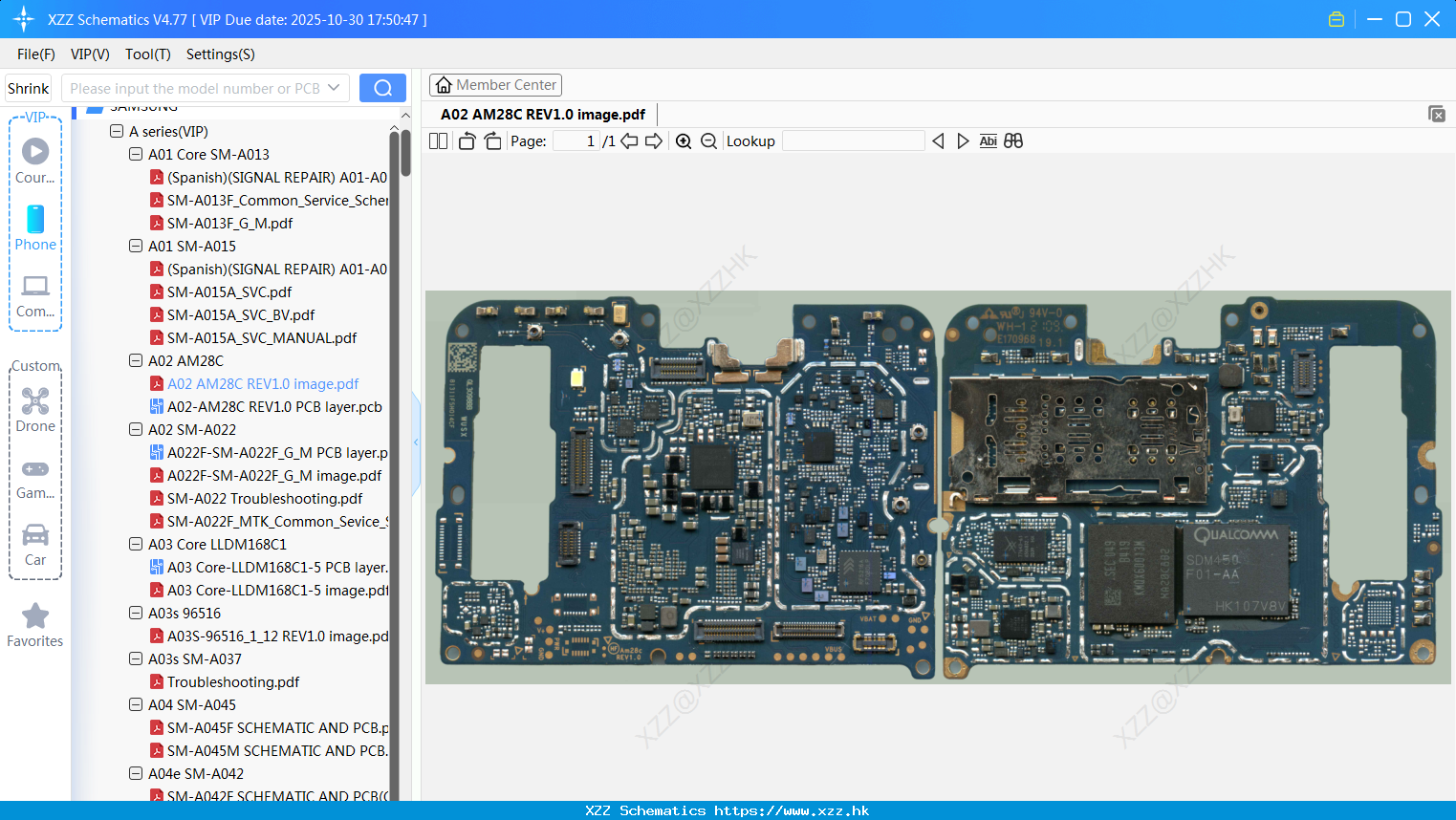Click the toolbox icon in title bar
The height and width of the screenshot is (820, 1456).
[1336, 19]
